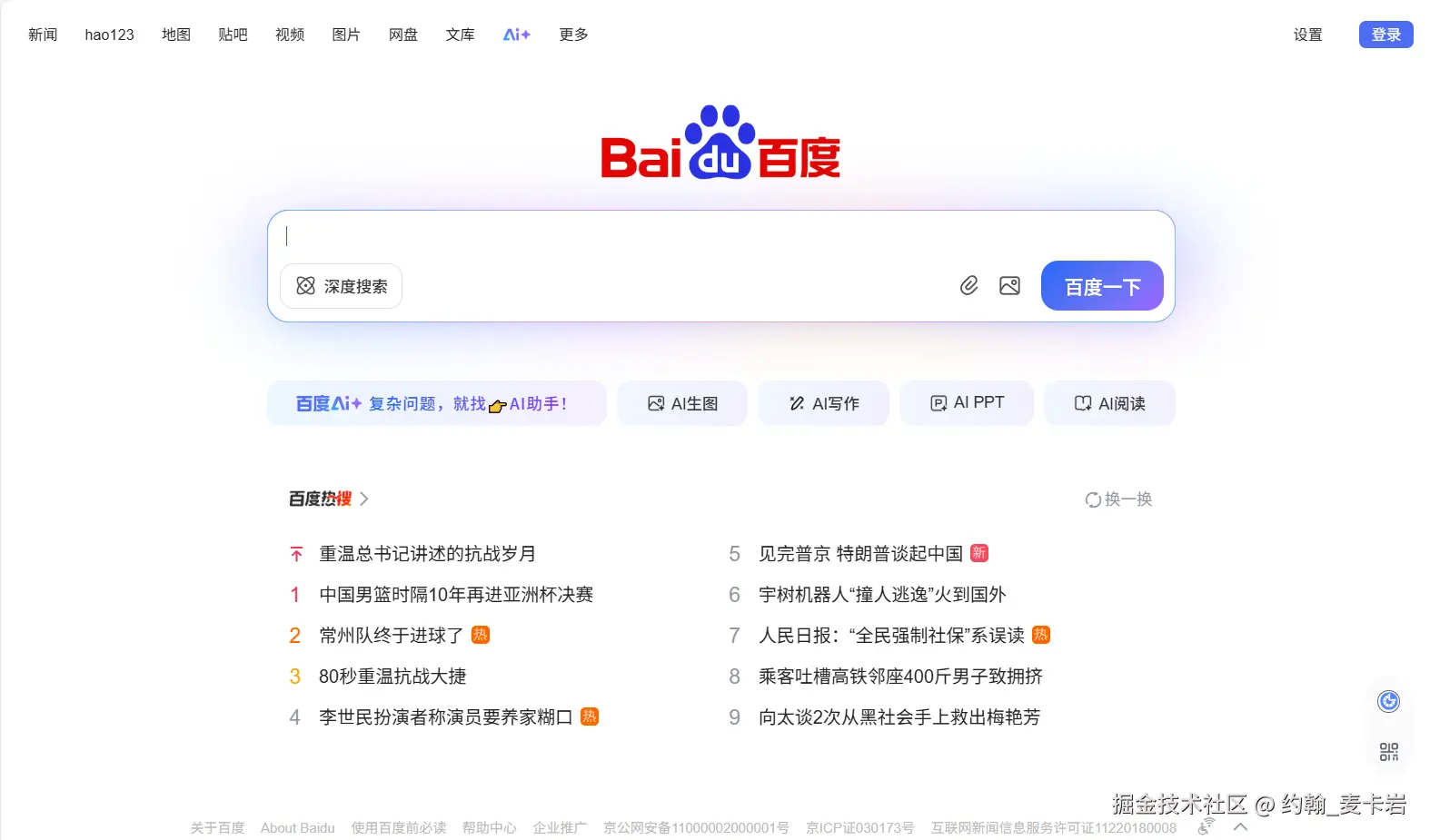Open hot search 人民日报：“全民强制社保”系误读
Screen dimensions: 1430x840
click(x=891, y=635)
